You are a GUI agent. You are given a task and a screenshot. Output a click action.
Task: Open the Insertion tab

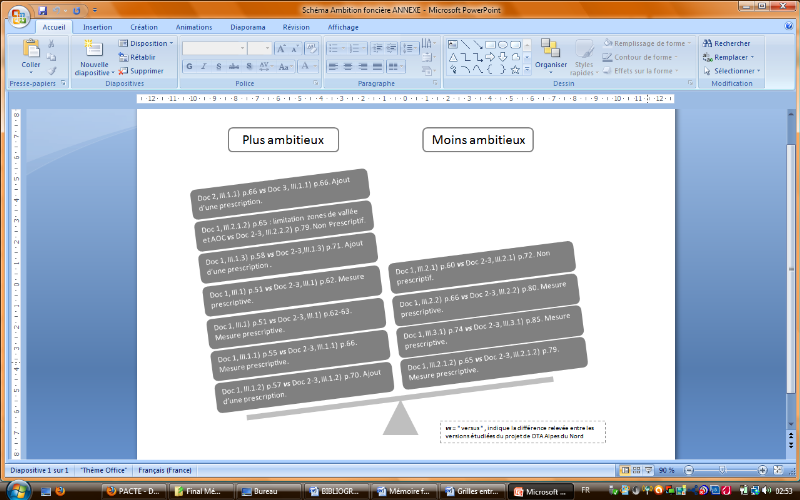pyautogui.click(x=97, y=27)
